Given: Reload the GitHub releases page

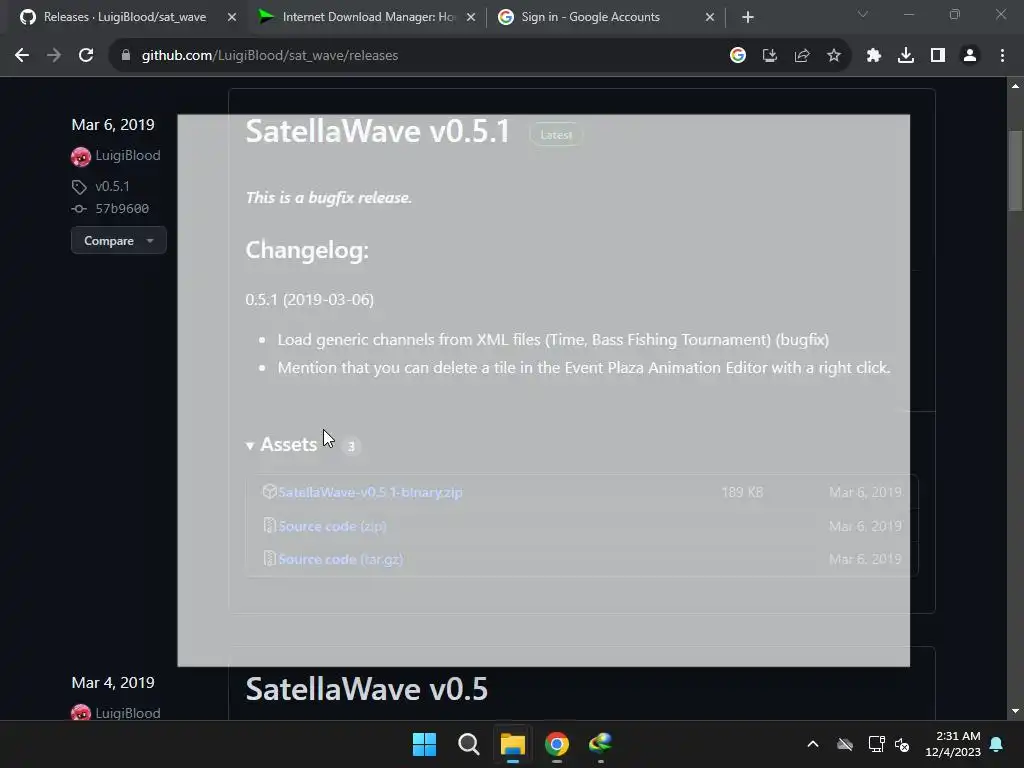Looking at the screenshot, I should pyautogui.click(x=86, y=56).
